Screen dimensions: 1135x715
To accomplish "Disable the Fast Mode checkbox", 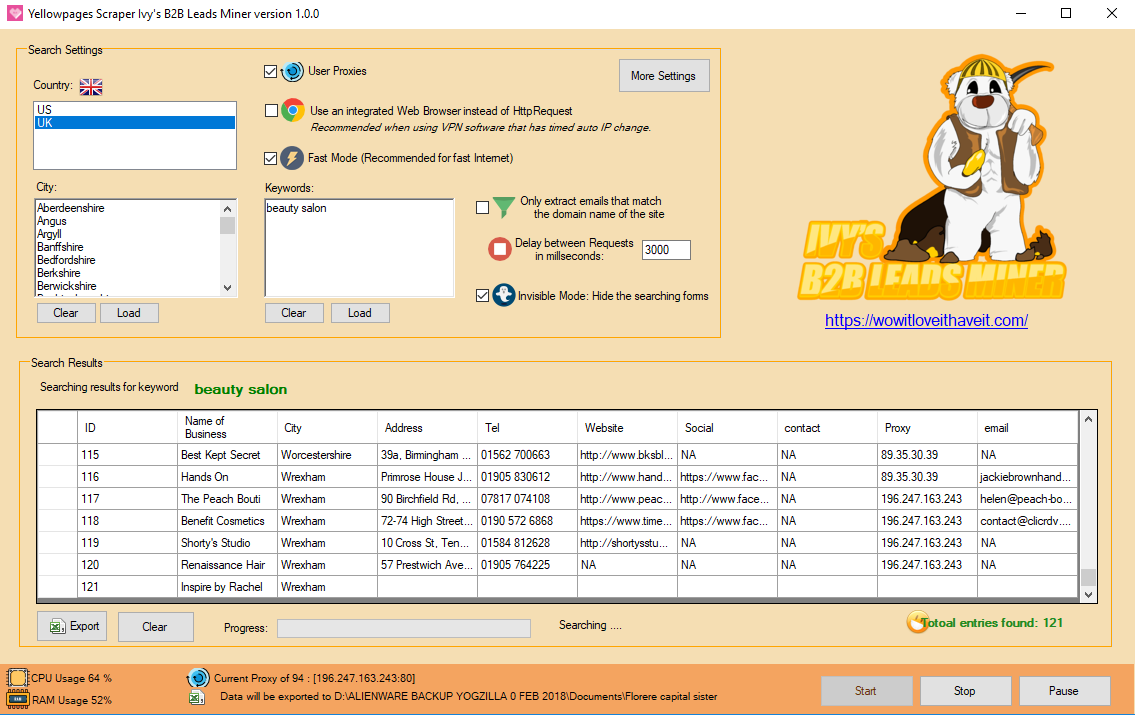I will pos(270,158).
